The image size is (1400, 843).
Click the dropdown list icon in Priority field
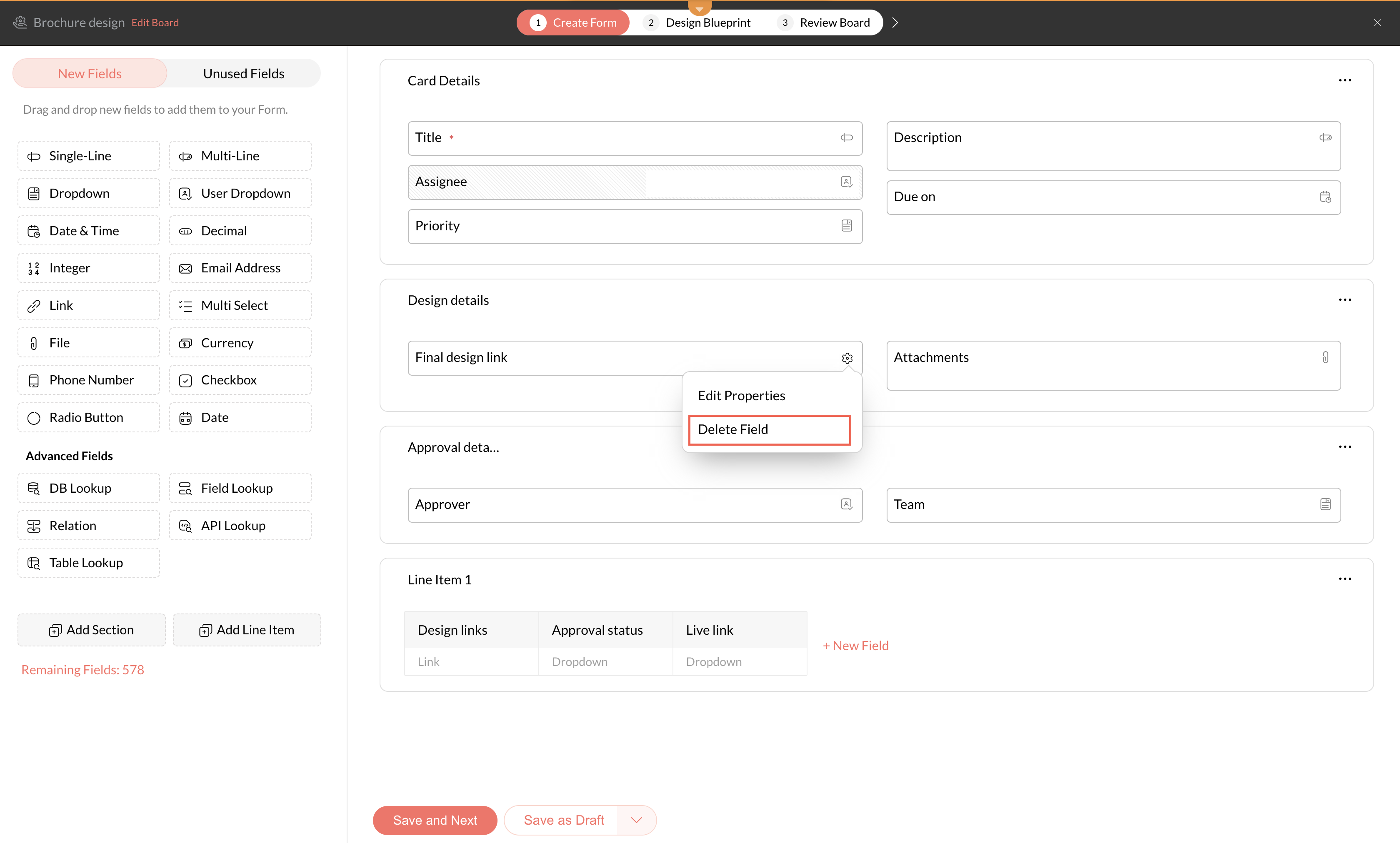point(847,225)
